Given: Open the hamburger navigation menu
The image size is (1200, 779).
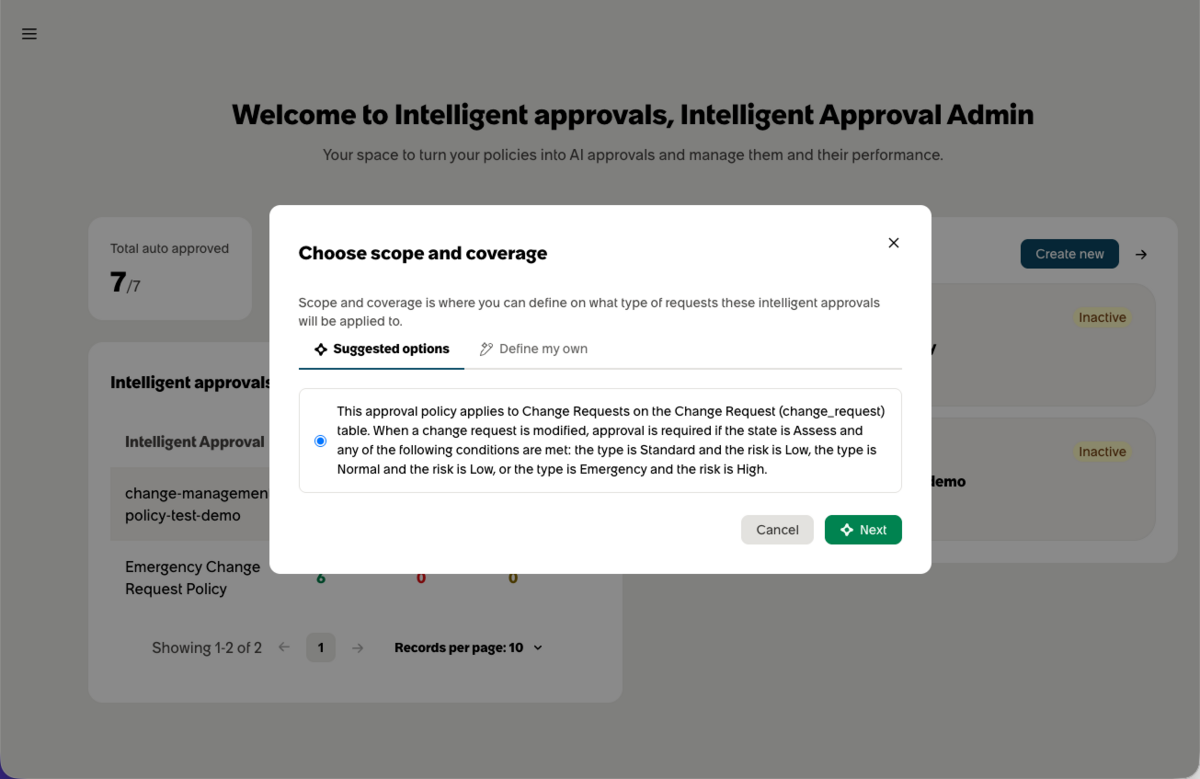Looking at the screenshot, I should pyautogui.click(x=29, y=34).
